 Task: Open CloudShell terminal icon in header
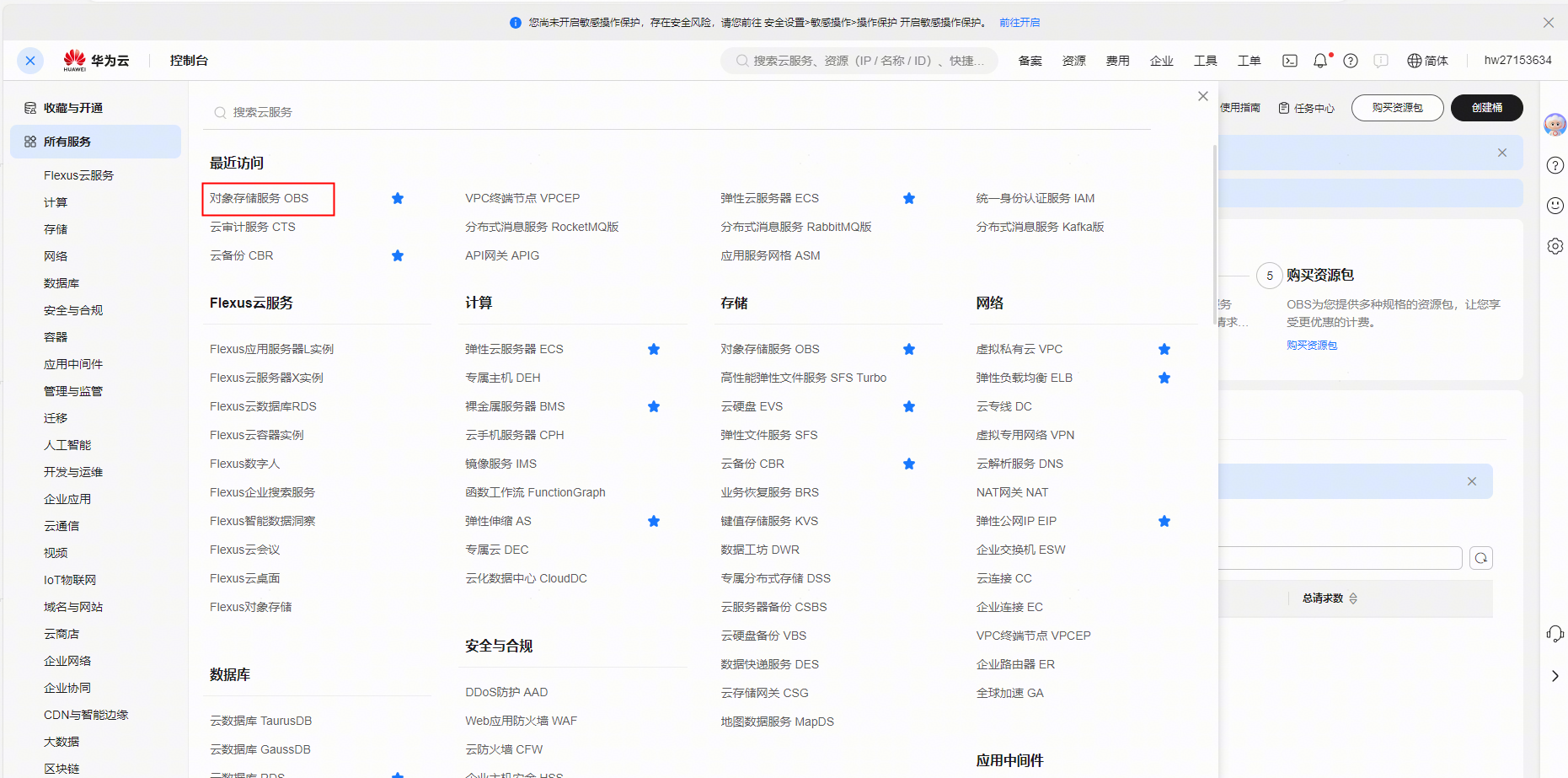(x=1289, y=61)
